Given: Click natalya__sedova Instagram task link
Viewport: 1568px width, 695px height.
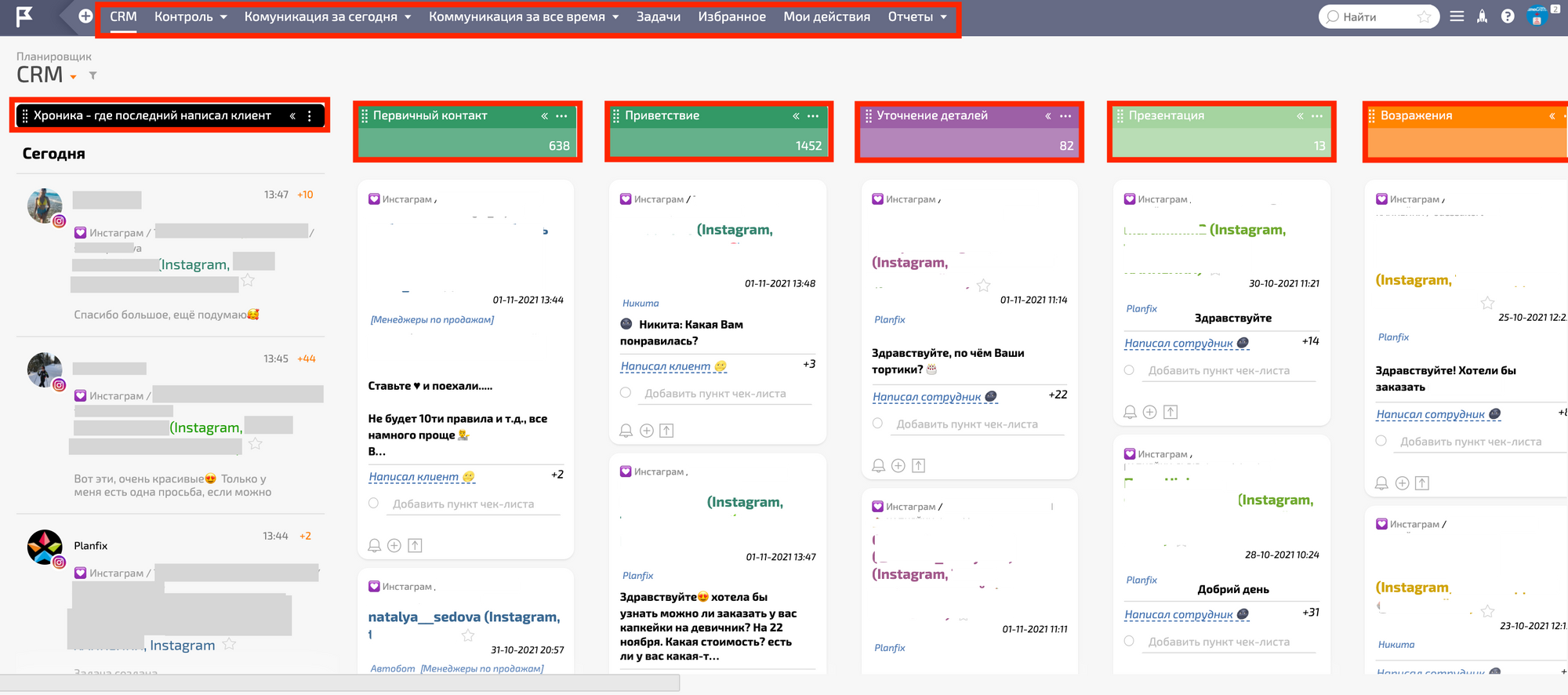Looking at the screenshot, I should click(463, 617).
